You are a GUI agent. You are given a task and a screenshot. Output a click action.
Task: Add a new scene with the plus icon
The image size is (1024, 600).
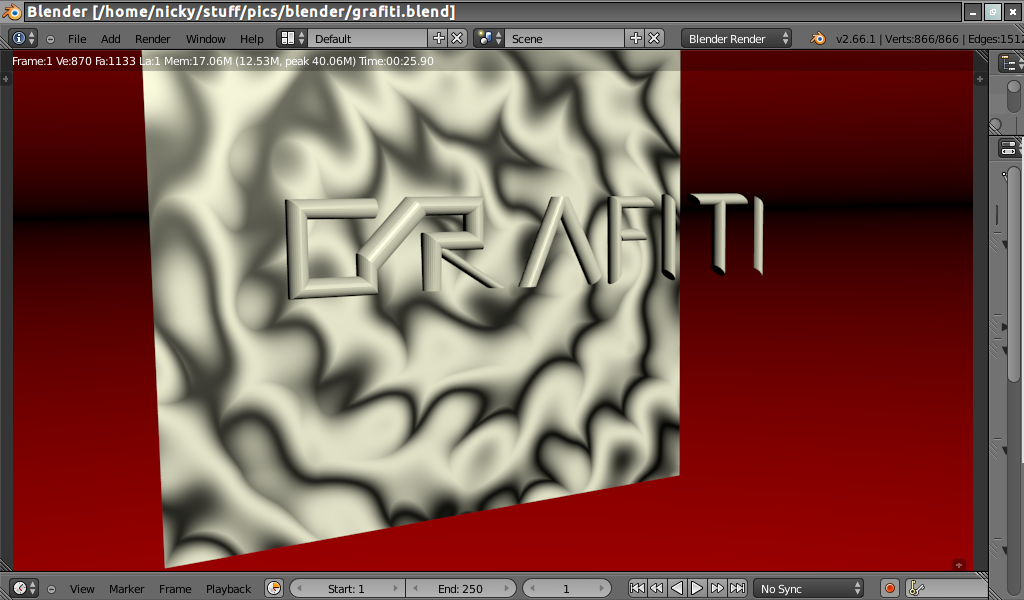(x=635, y=38)
